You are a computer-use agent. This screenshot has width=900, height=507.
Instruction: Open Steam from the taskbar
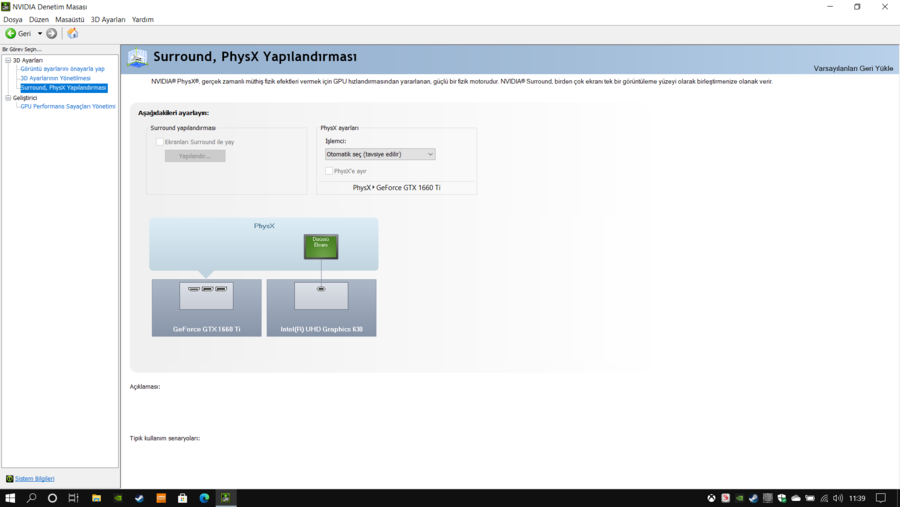(x=139, y=498)
